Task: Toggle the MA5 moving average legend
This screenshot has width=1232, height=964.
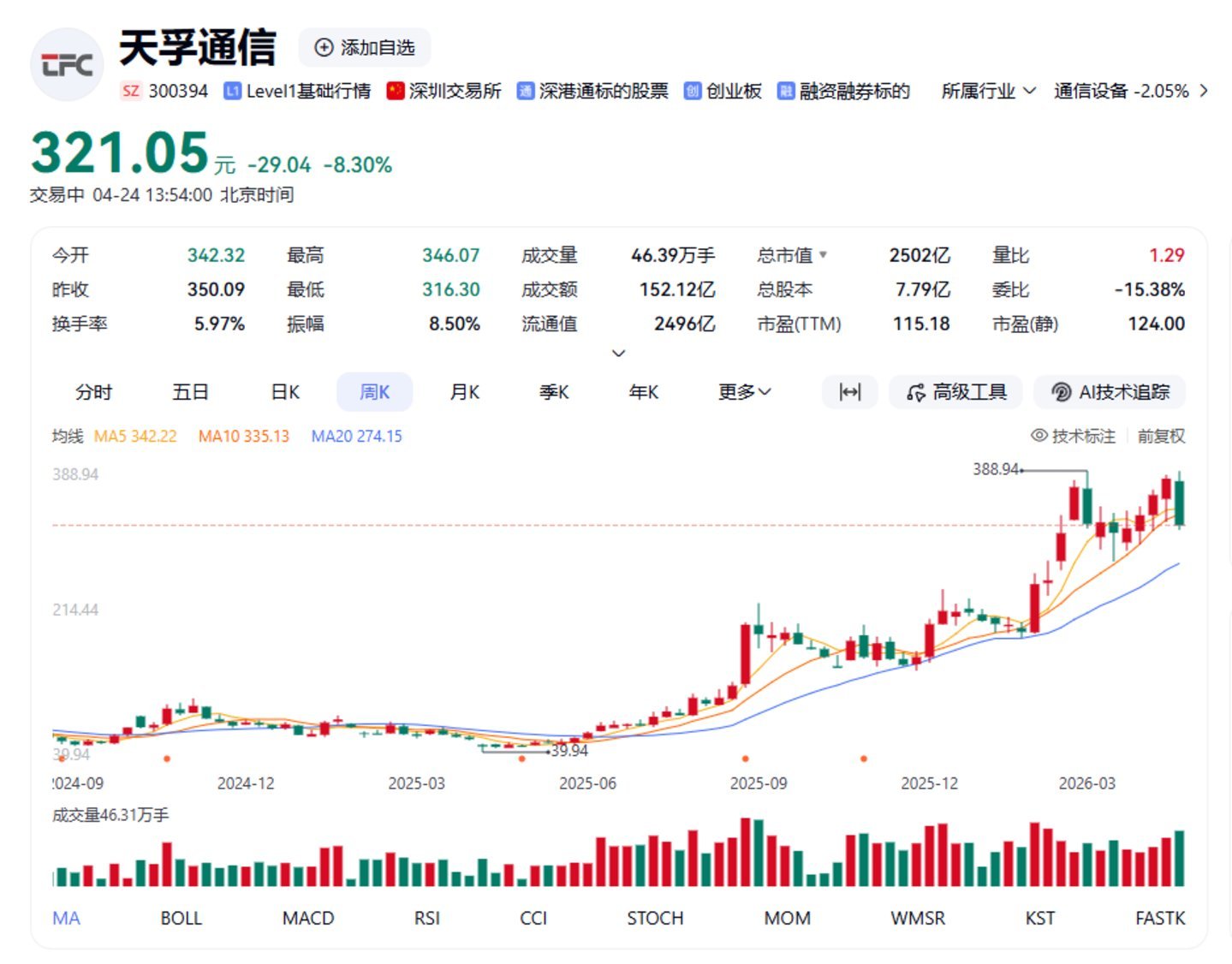Action: 134,436
